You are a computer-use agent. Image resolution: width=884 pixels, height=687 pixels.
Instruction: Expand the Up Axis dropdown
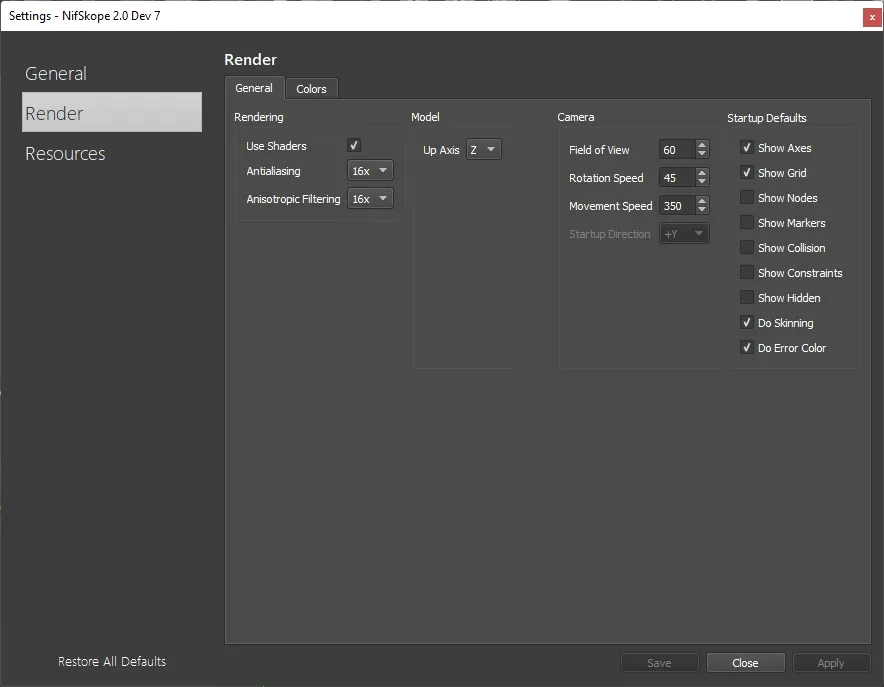(x=483, y=150)
